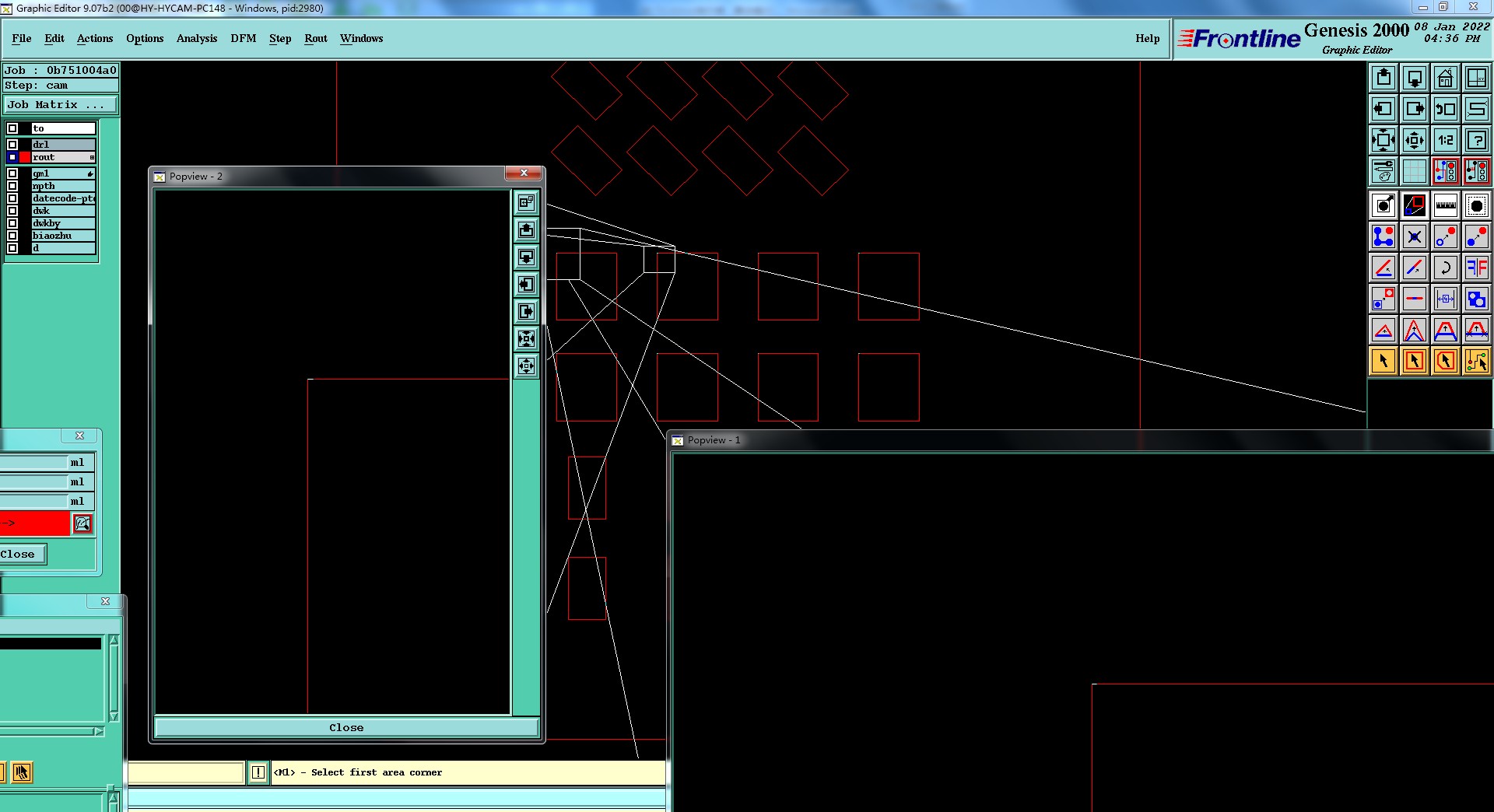Toggle the checkbox for layer 'rout'
The height and width of the screenshot is (812, 1494).
pyautogui.click(x=12, y=157)
